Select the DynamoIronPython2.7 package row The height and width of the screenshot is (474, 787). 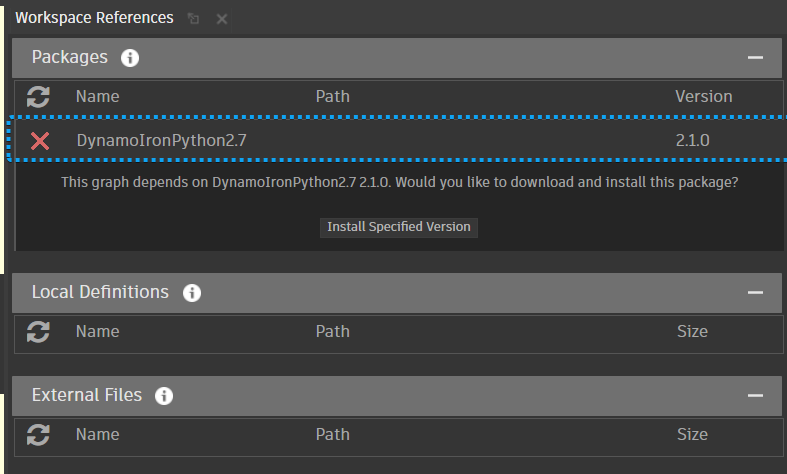(400, 141)
